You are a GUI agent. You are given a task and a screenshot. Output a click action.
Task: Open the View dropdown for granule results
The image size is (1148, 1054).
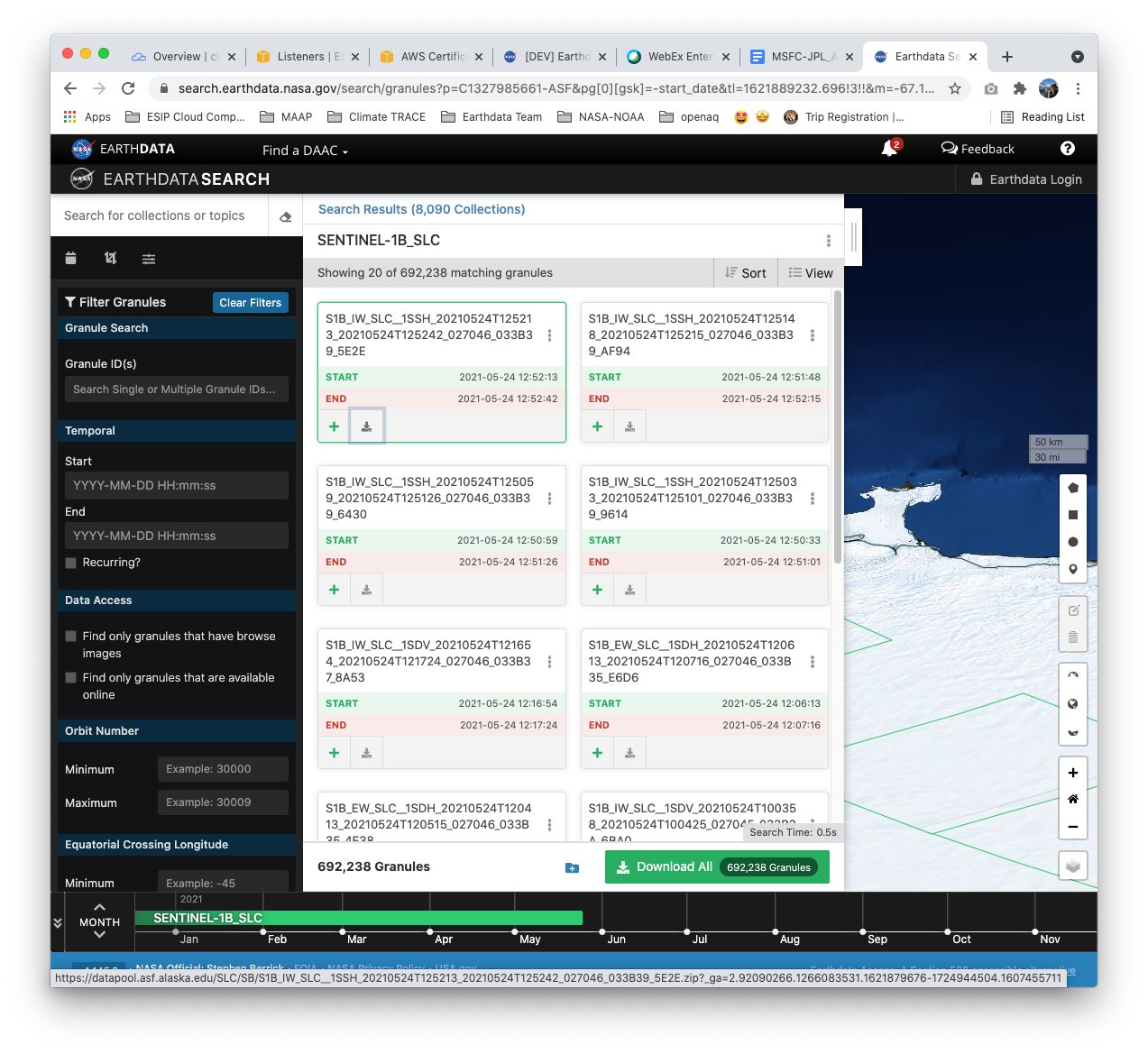coord(810,272)
